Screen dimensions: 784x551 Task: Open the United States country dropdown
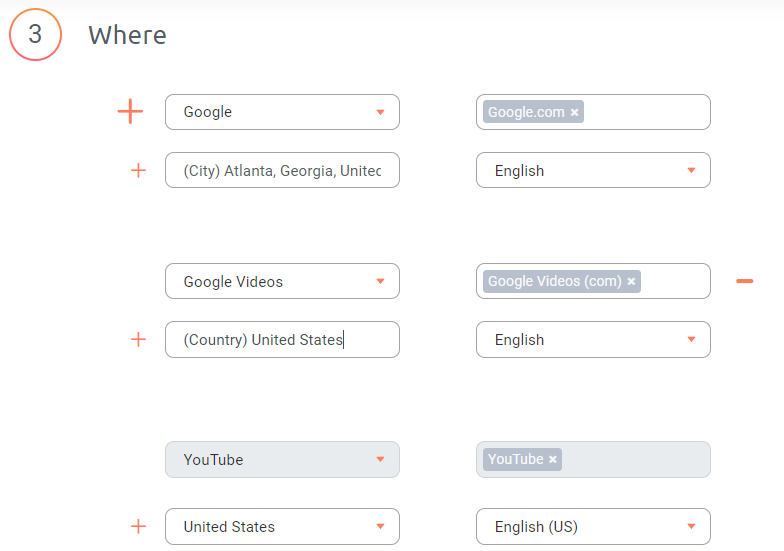click(282, 526)
